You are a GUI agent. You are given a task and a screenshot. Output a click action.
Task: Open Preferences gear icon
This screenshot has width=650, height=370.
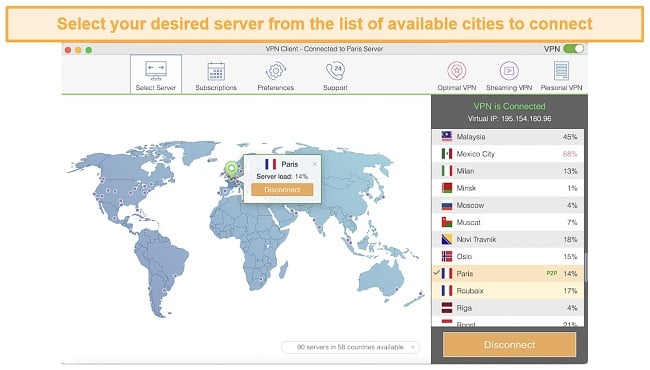[x=276, y=71]
